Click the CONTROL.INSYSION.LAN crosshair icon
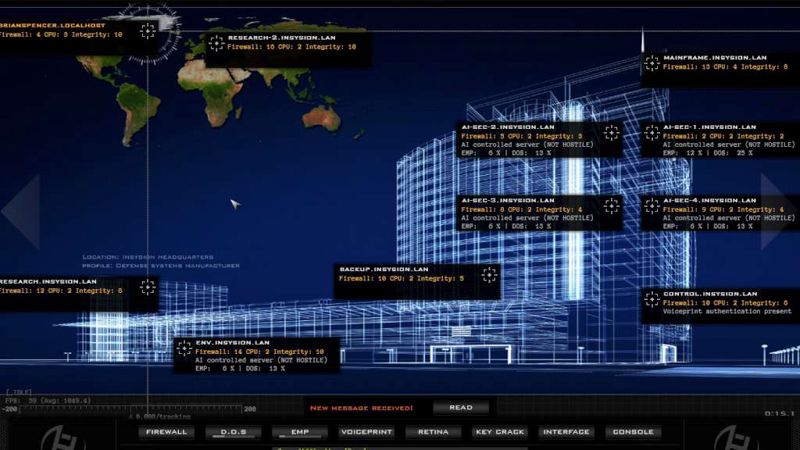Viewport: 800px width, 450px height. [x=652, y=299]
